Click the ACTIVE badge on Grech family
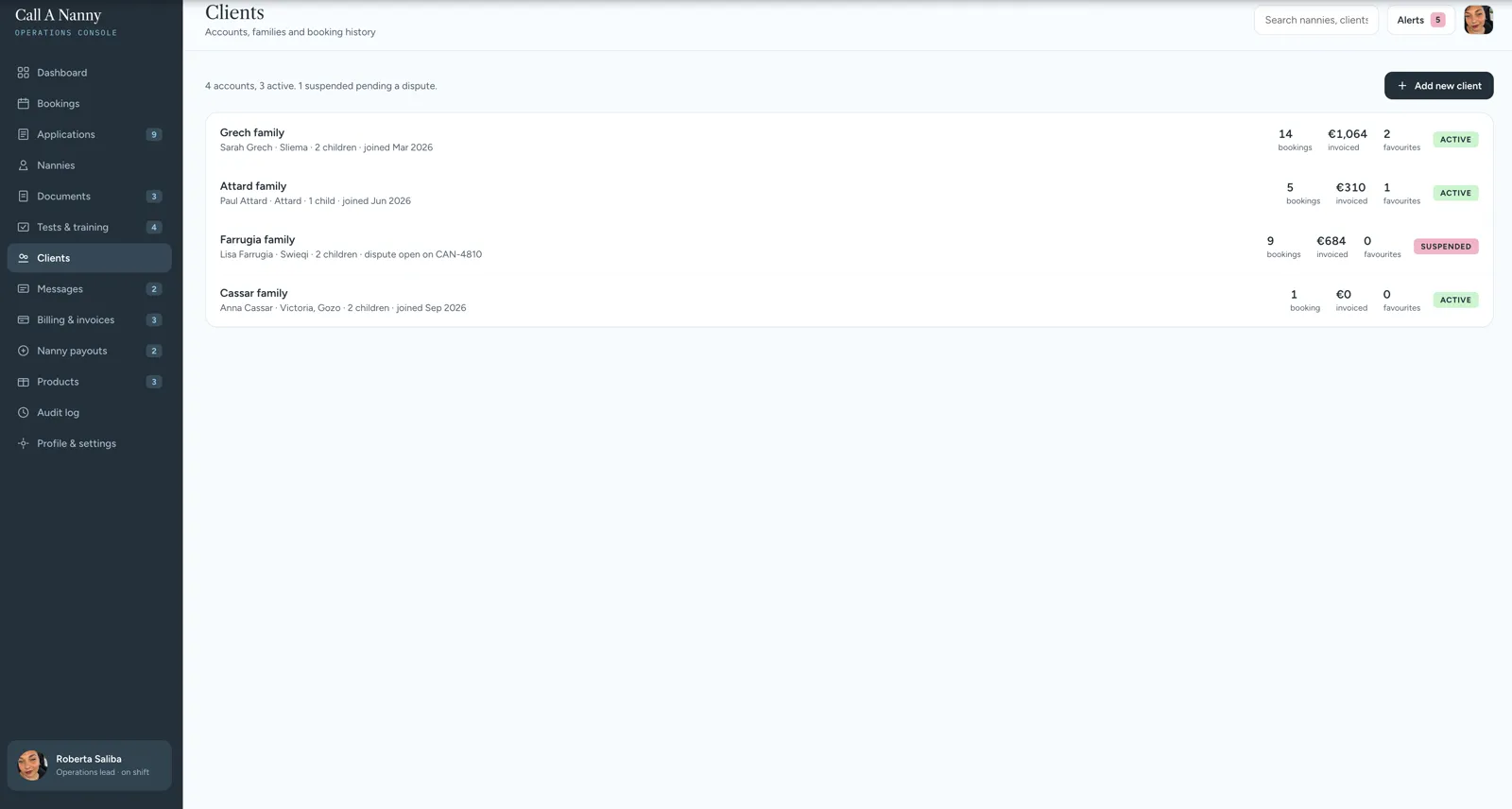 (x=1455, y=140)
